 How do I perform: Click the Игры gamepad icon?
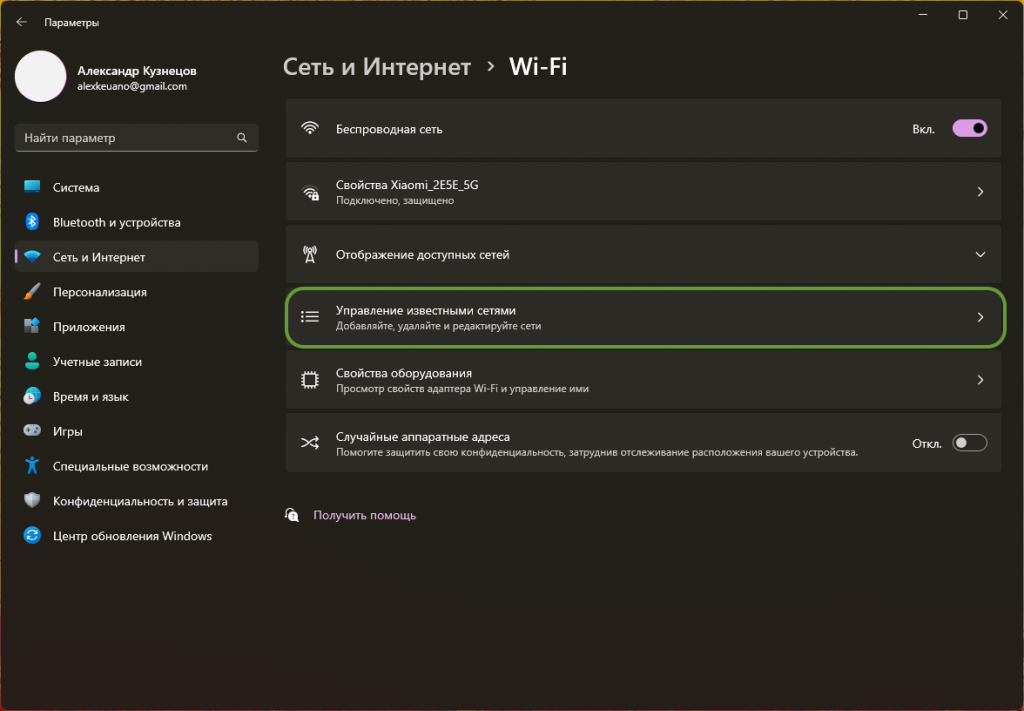click(32, 431)
